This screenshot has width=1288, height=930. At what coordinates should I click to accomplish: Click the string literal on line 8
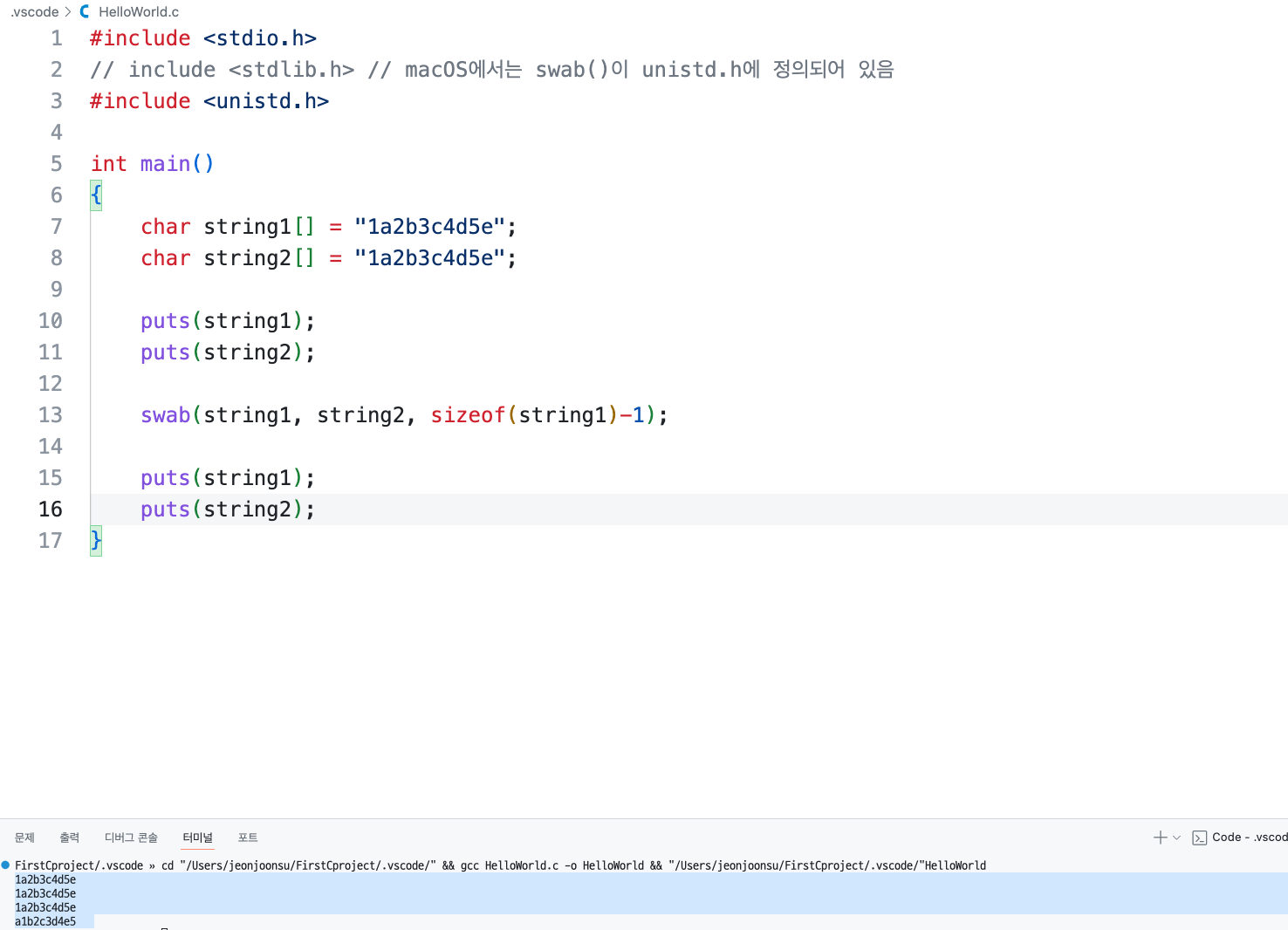[429, 258]
